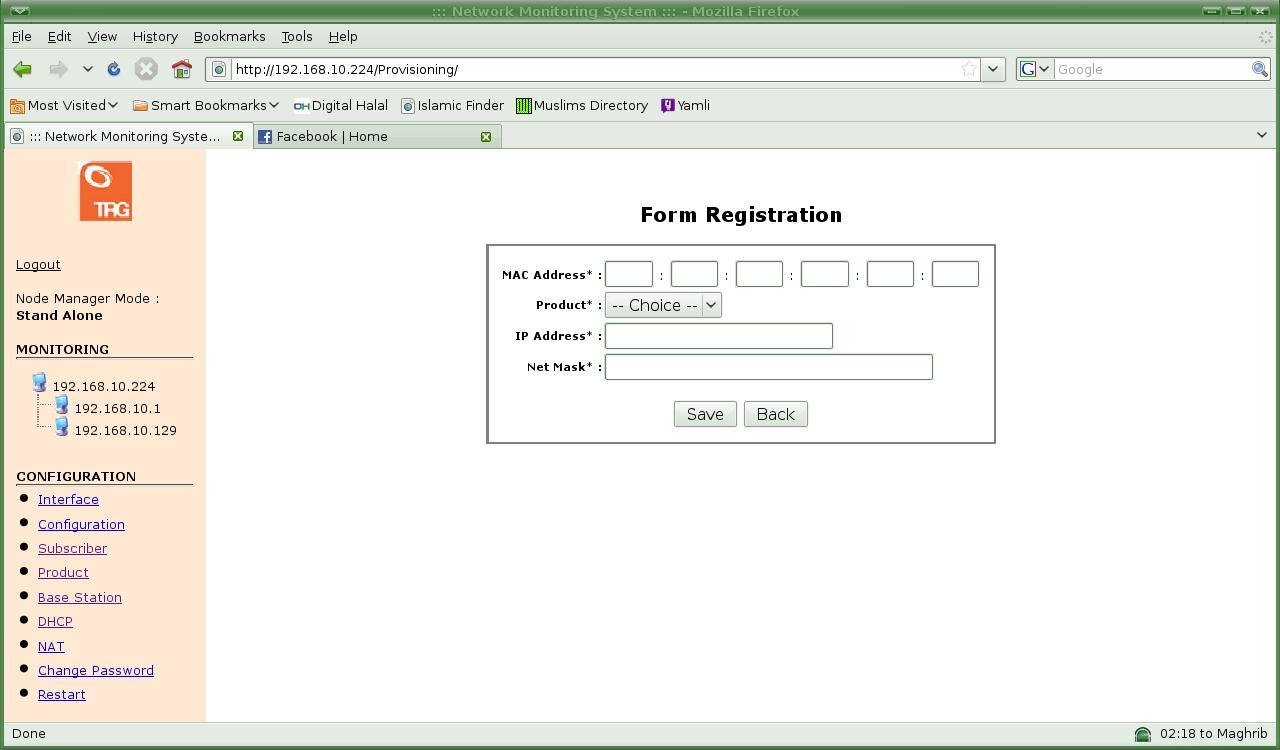Click the address bar URL field
Image resolution: width=1280 pixels, height=750 pixels.
595,69
